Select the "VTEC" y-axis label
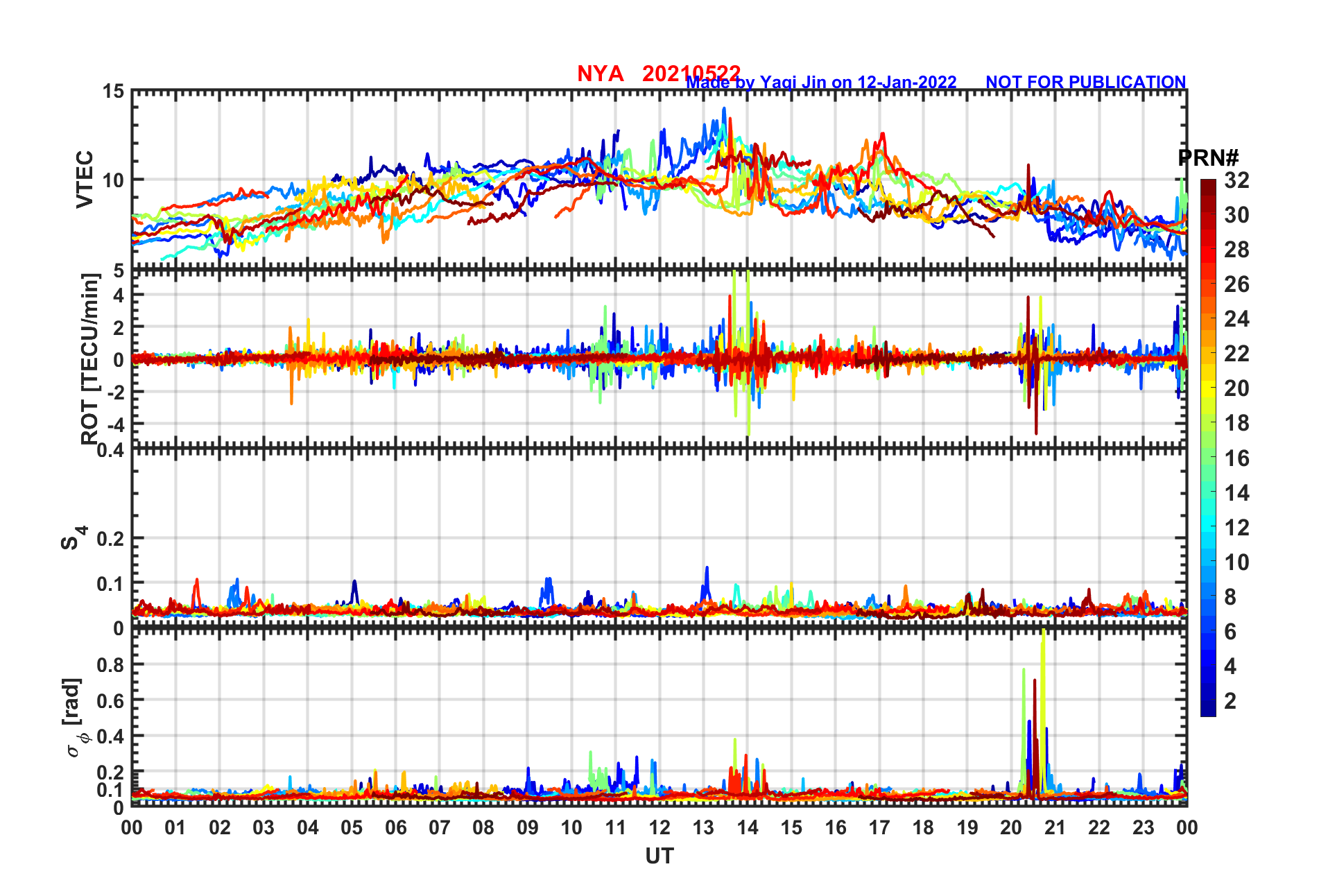Viewport: 1319px width, 896px height. (x=85, y=179)
